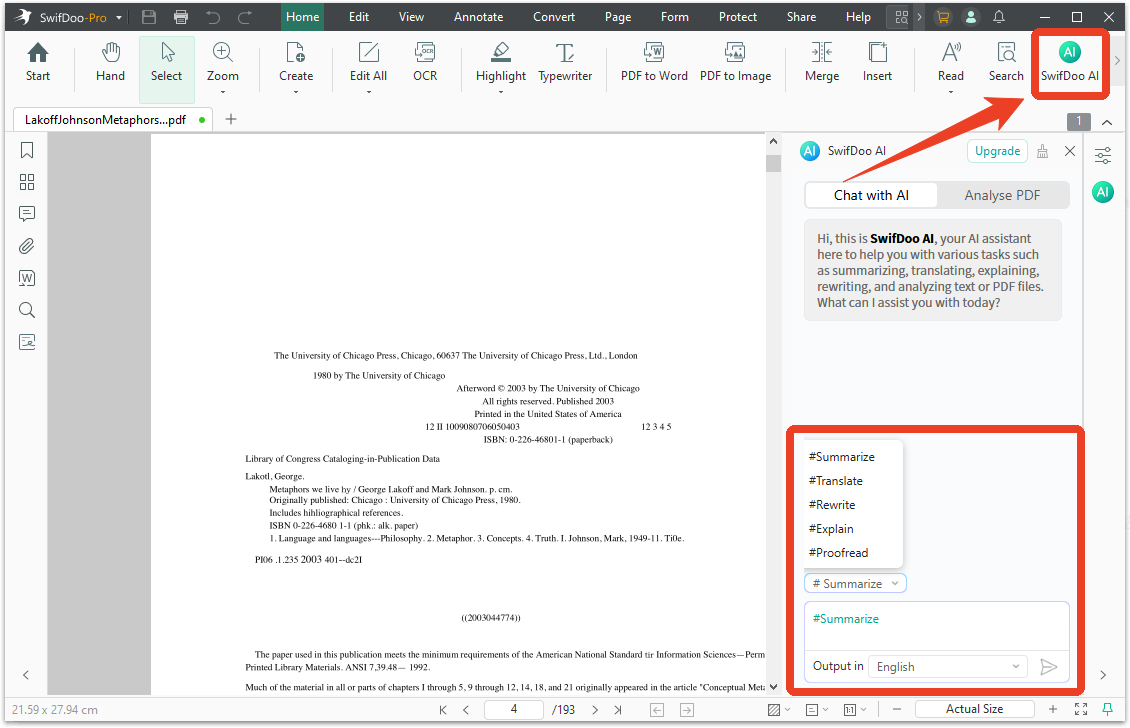The height and width of the screenshot is (728, 1130).
Task: Select the Hand tool
Action: pyautogui.click(x=110, y=63)
